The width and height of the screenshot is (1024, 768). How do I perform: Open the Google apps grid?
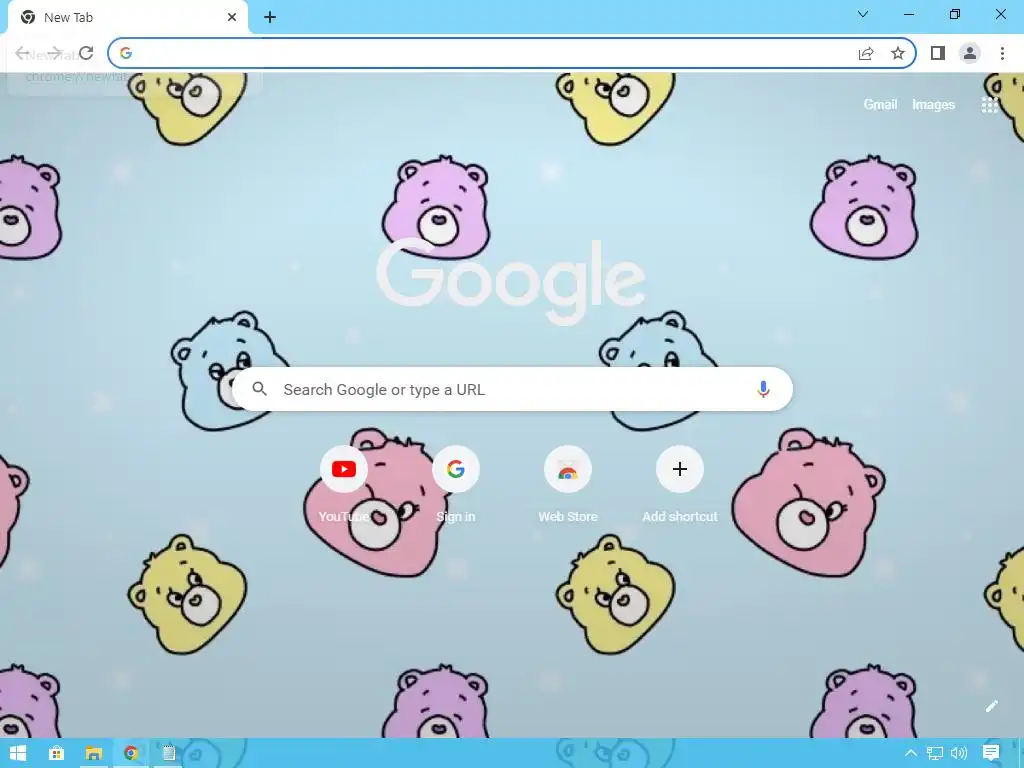989,104
